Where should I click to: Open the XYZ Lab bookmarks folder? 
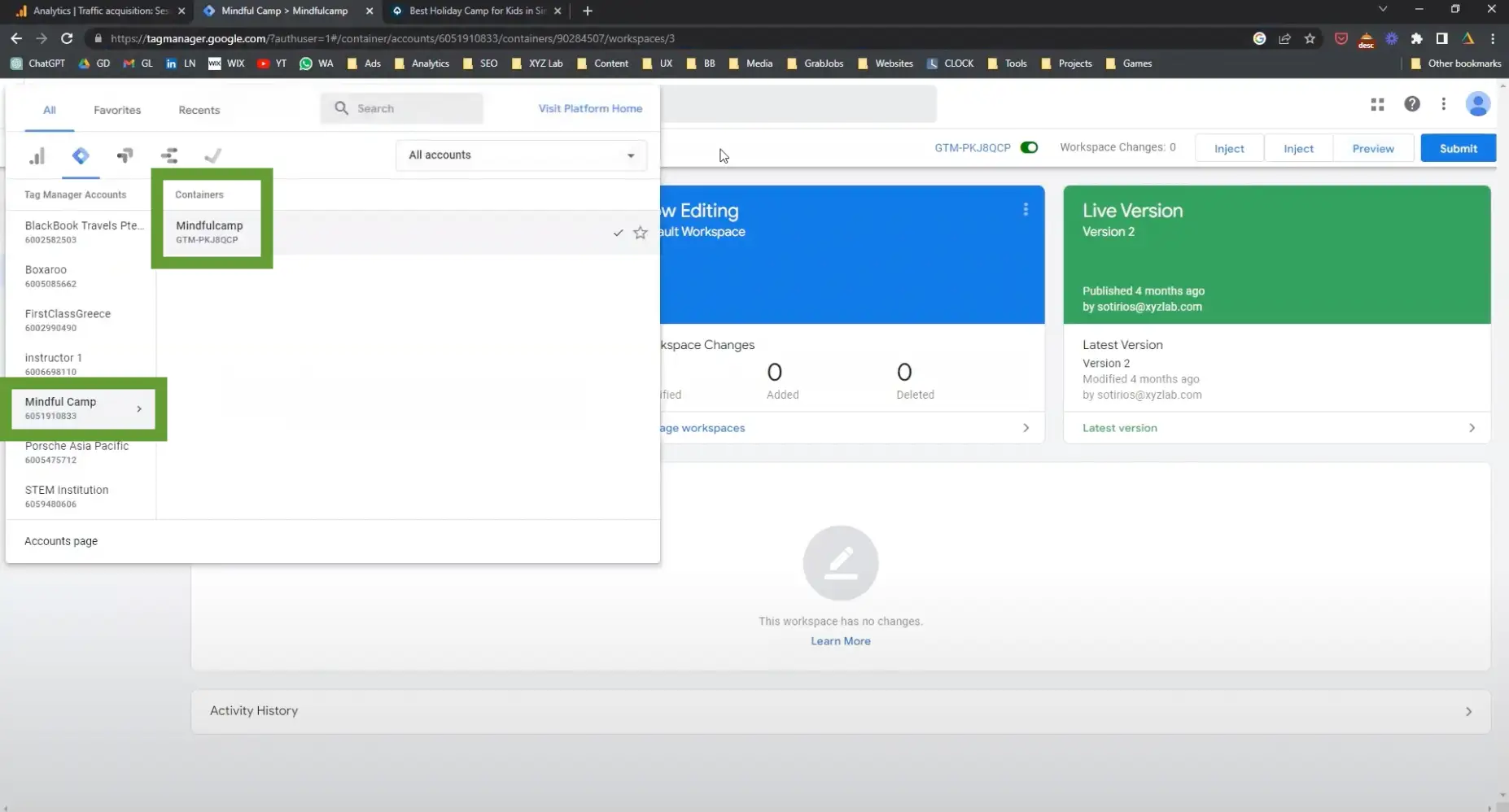click(536, 63)
